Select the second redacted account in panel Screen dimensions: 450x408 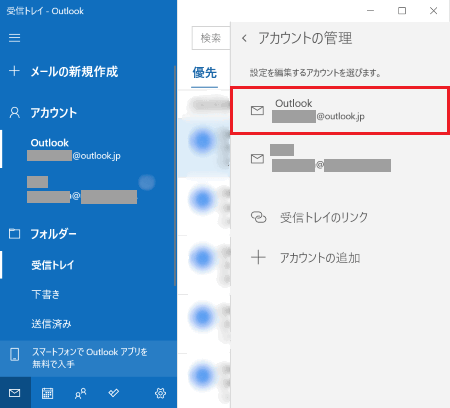340,158
